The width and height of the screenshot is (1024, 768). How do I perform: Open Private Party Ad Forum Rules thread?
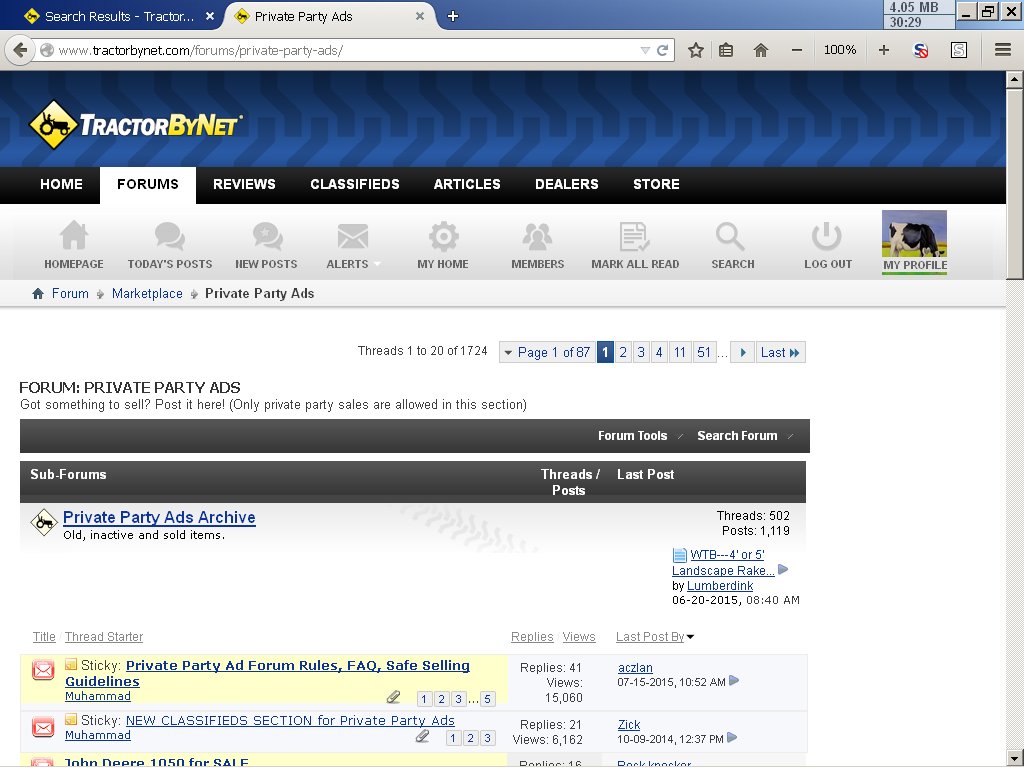267,673
